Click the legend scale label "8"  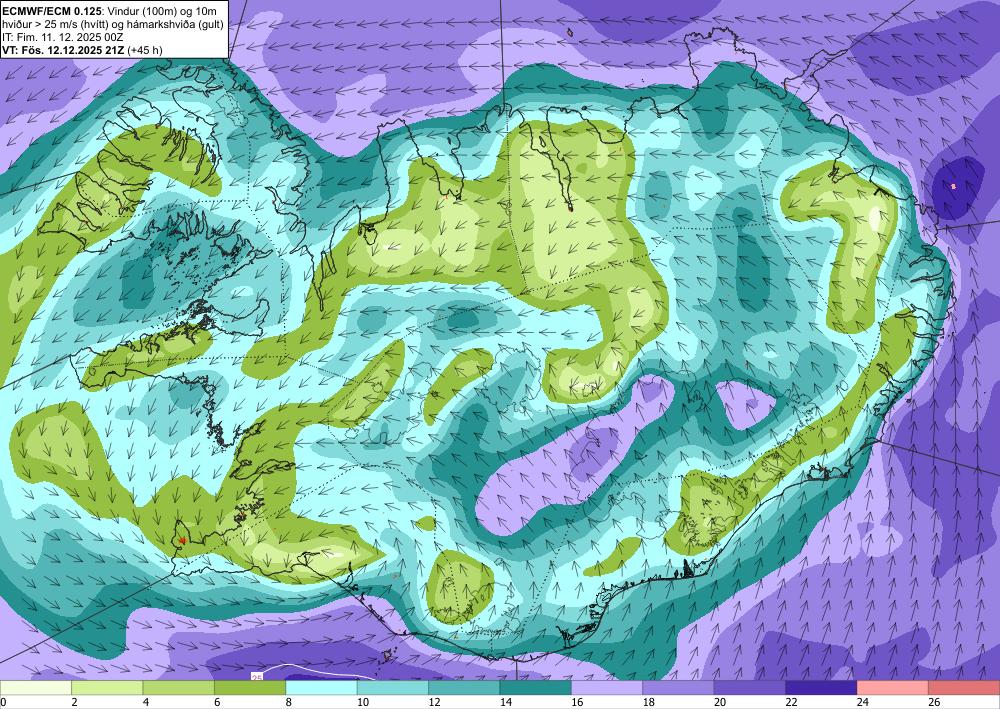(x=289, y=702)
